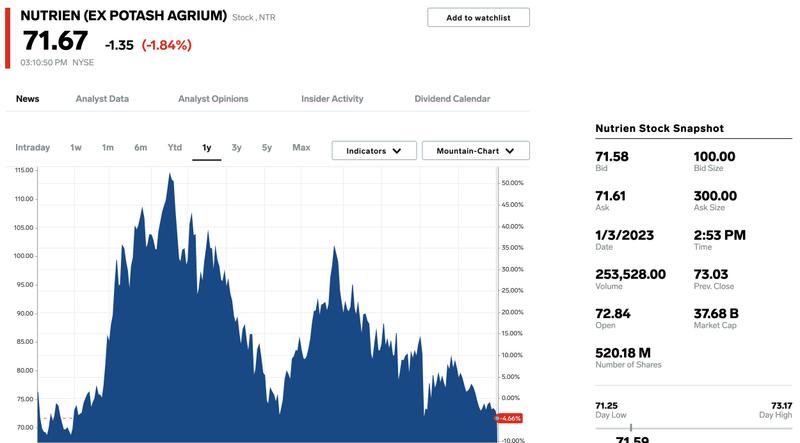Click the 100.00 Bid Size value
The width and height of the screenshot is (800, 443).
[x=714, y=157]
